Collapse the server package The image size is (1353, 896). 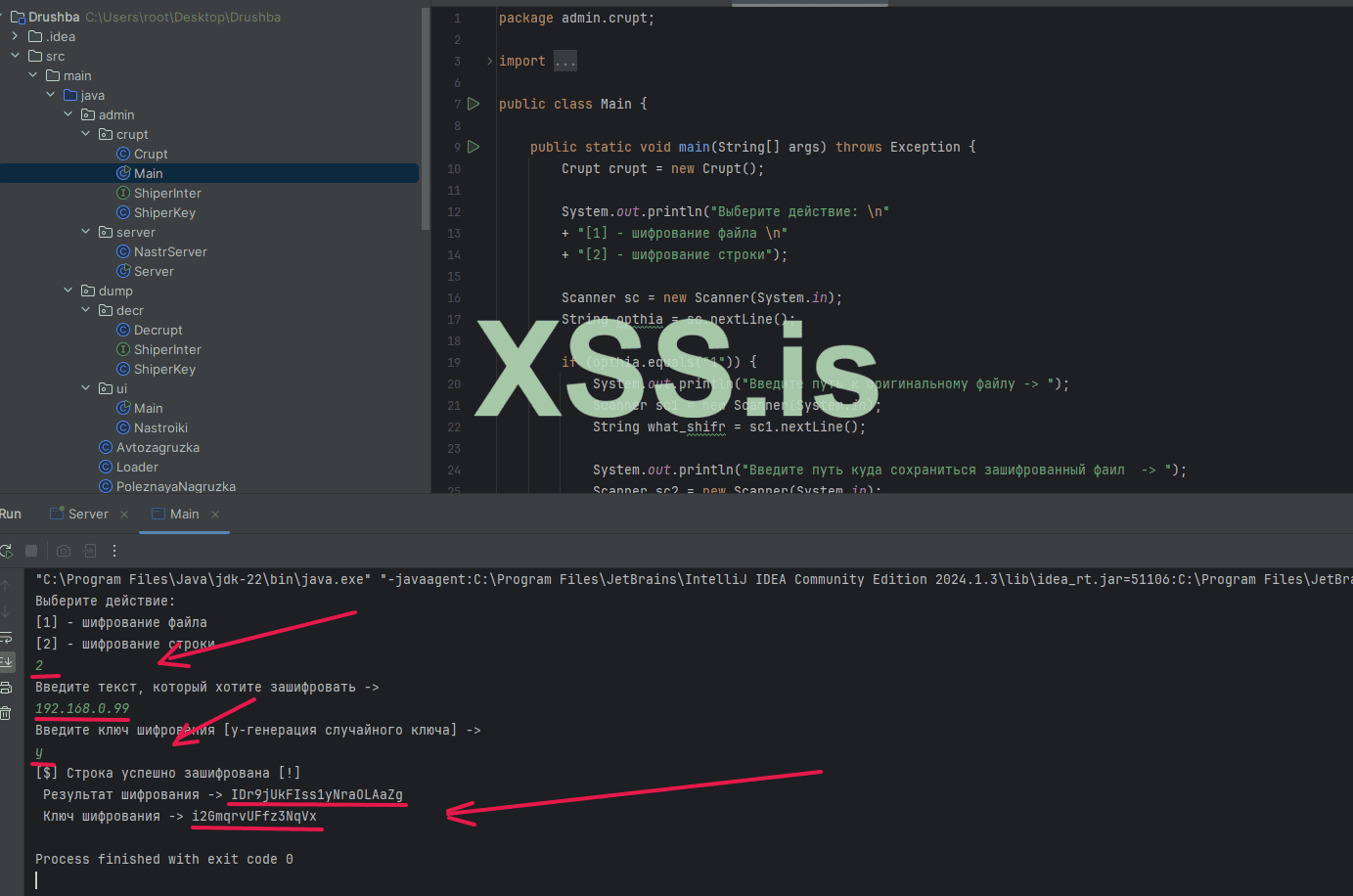[x=85, y=232]
